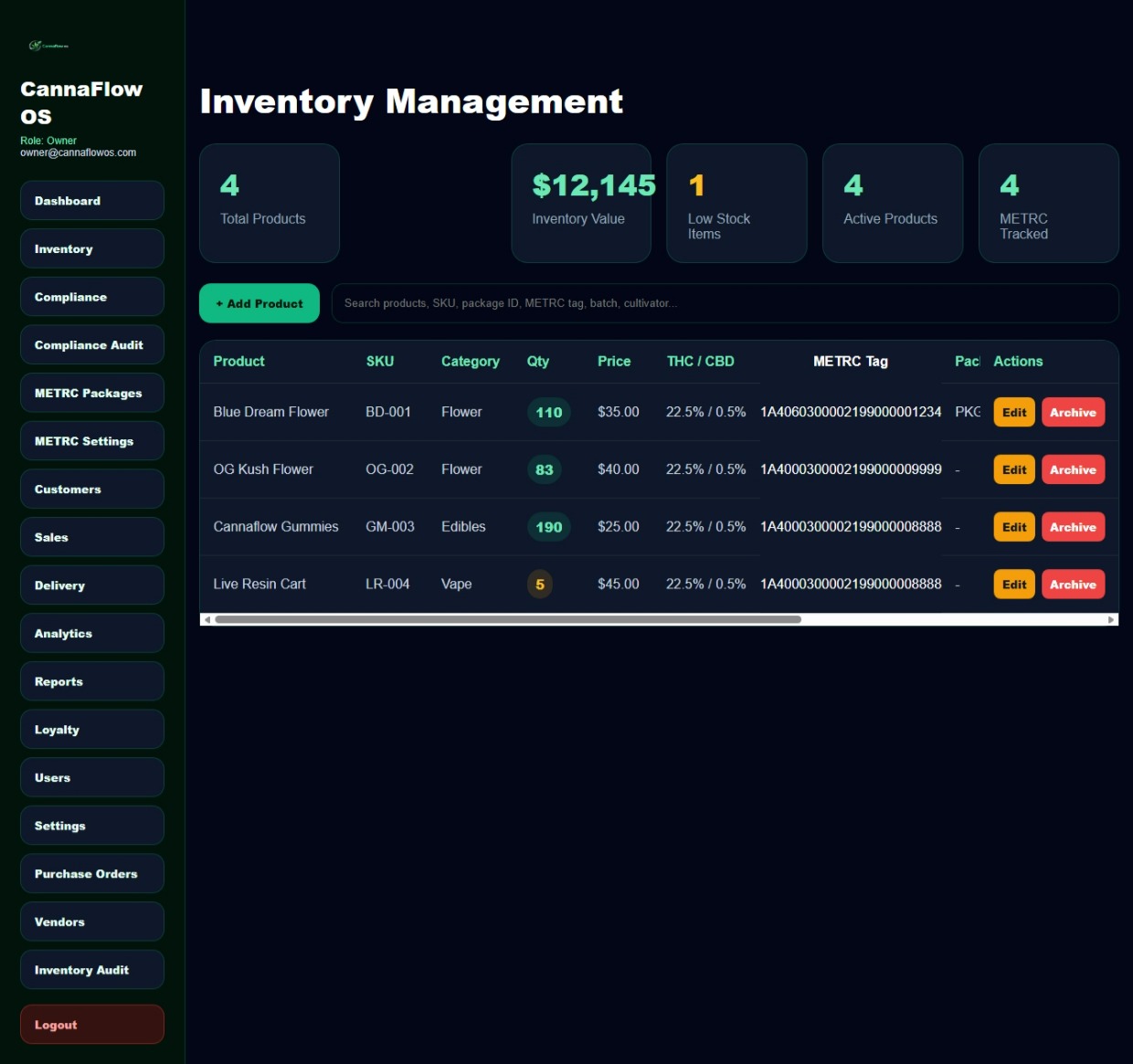Click SKU LR-004 cell
The image size is (1133, 1064).
pos(387,585)
